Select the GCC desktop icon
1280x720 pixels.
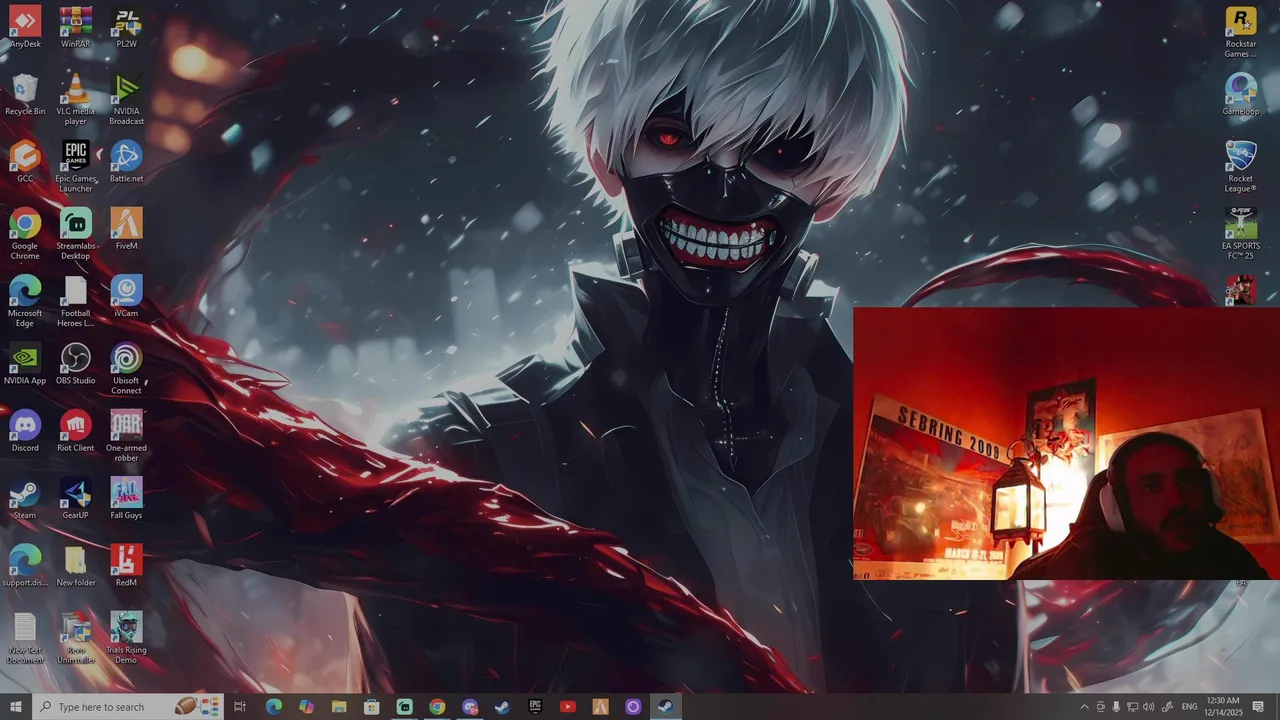click(25, 161)
